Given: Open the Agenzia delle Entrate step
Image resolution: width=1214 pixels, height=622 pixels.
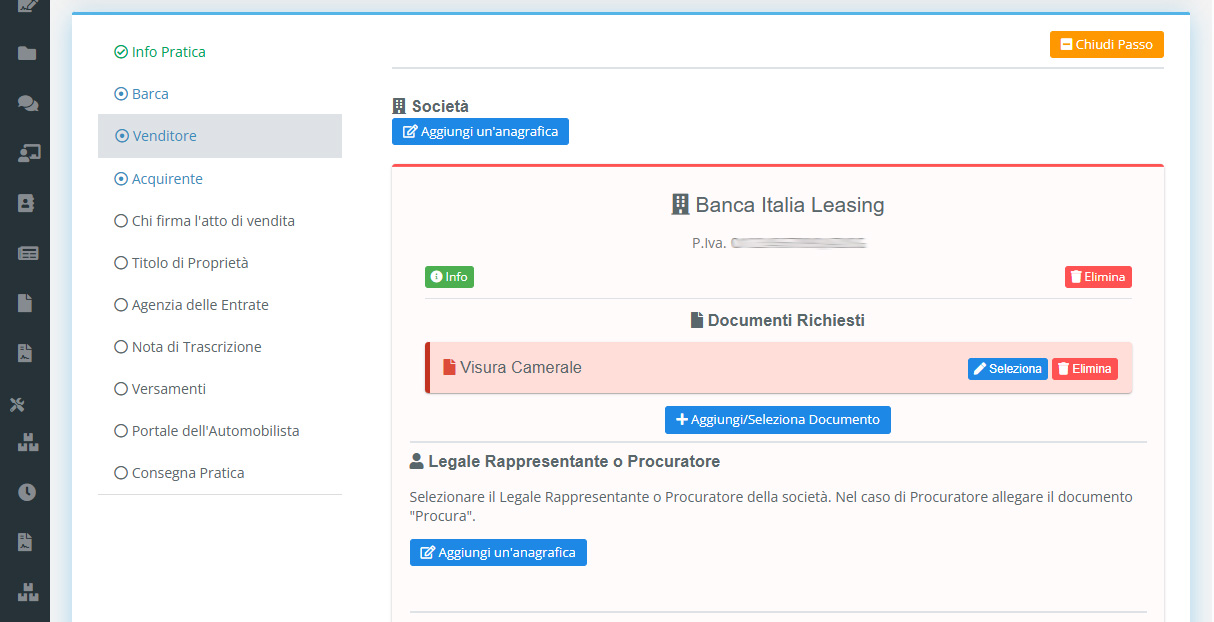Looking at the screenshot, I should click(x=192, y=305).
